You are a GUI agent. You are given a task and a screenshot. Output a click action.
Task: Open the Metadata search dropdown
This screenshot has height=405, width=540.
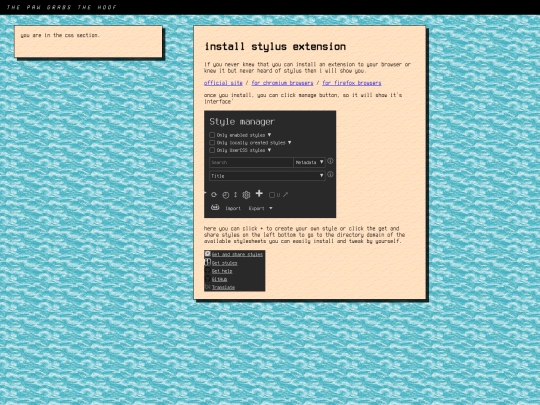(309, 162)
